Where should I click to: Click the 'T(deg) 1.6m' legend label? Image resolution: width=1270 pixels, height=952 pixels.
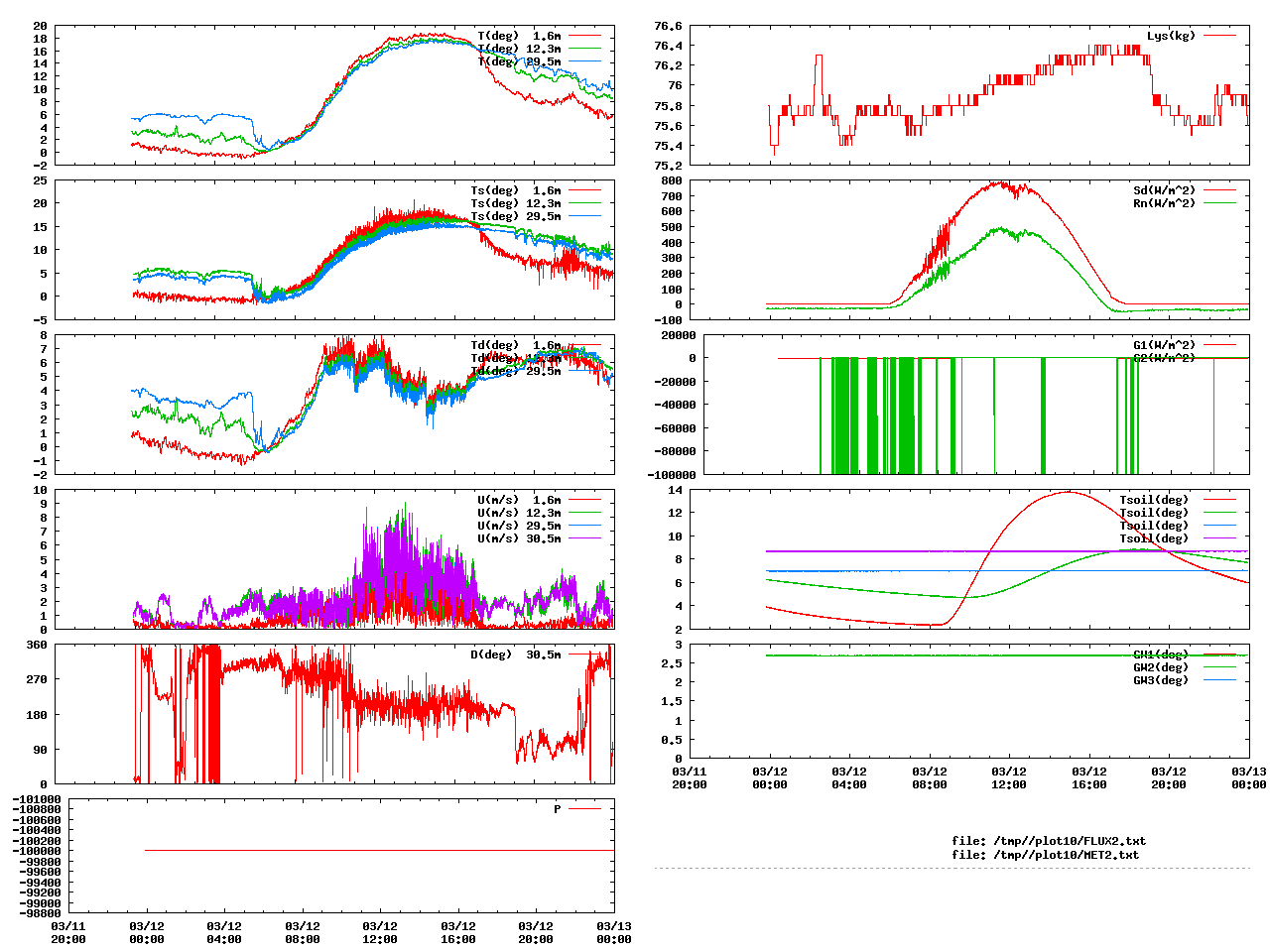point(519,36)
